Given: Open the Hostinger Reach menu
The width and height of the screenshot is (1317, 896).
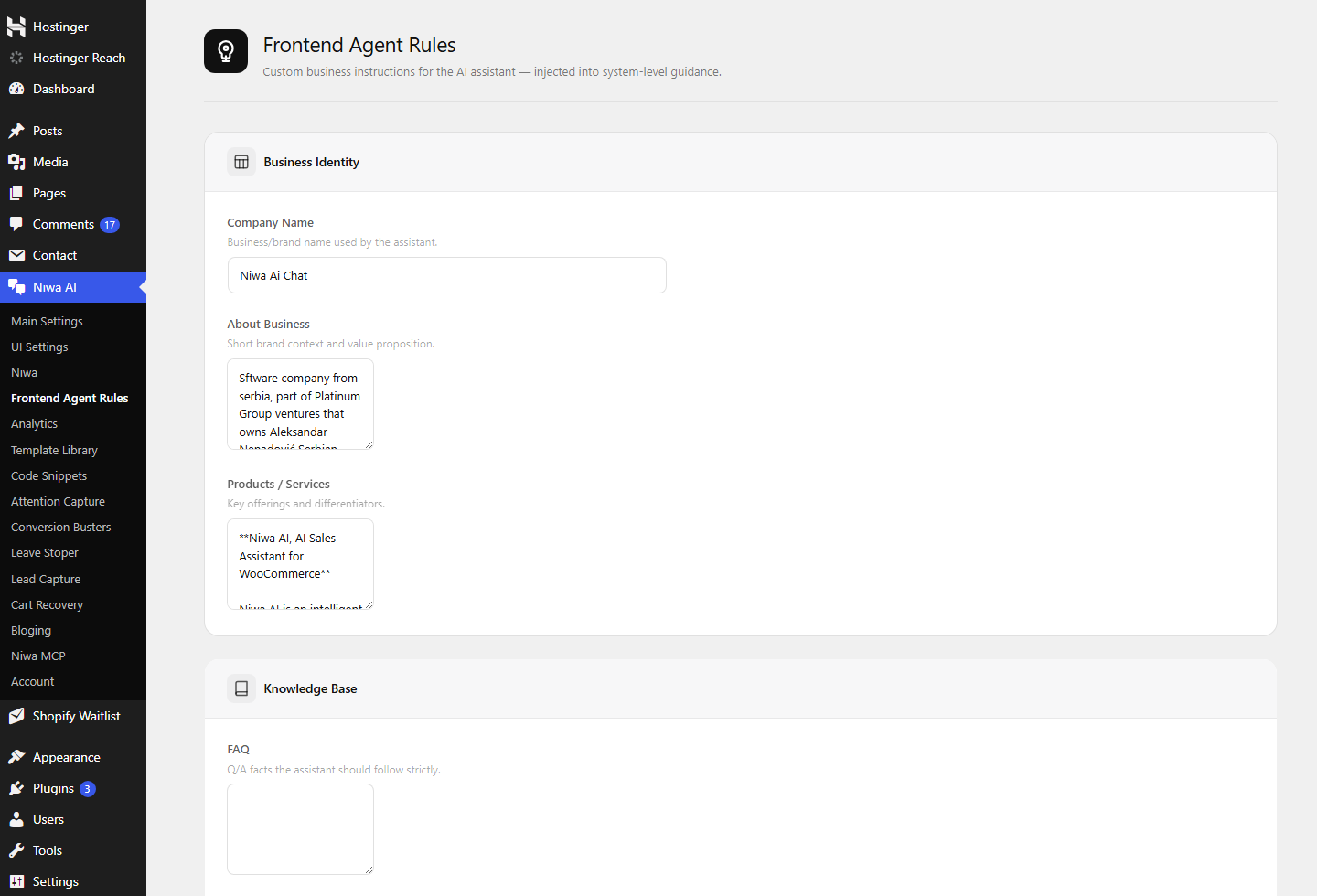Looking at the screenshot, I should [79, 58].
